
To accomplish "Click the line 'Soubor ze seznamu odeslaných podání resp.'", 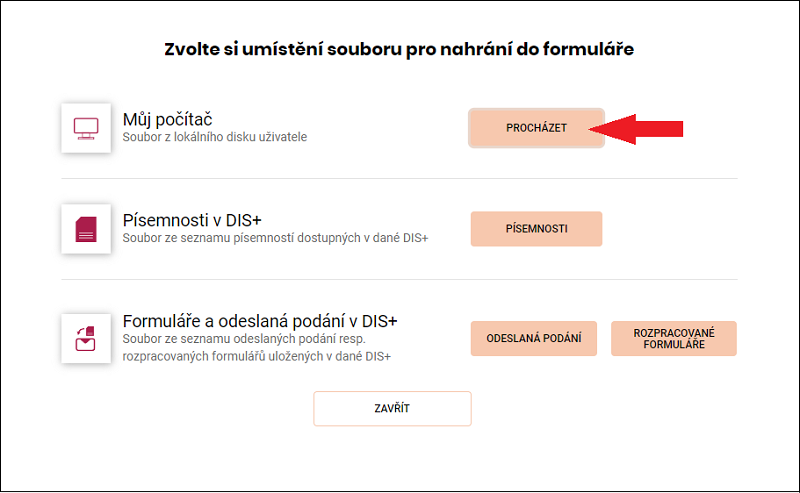I will tap(244, 339).
